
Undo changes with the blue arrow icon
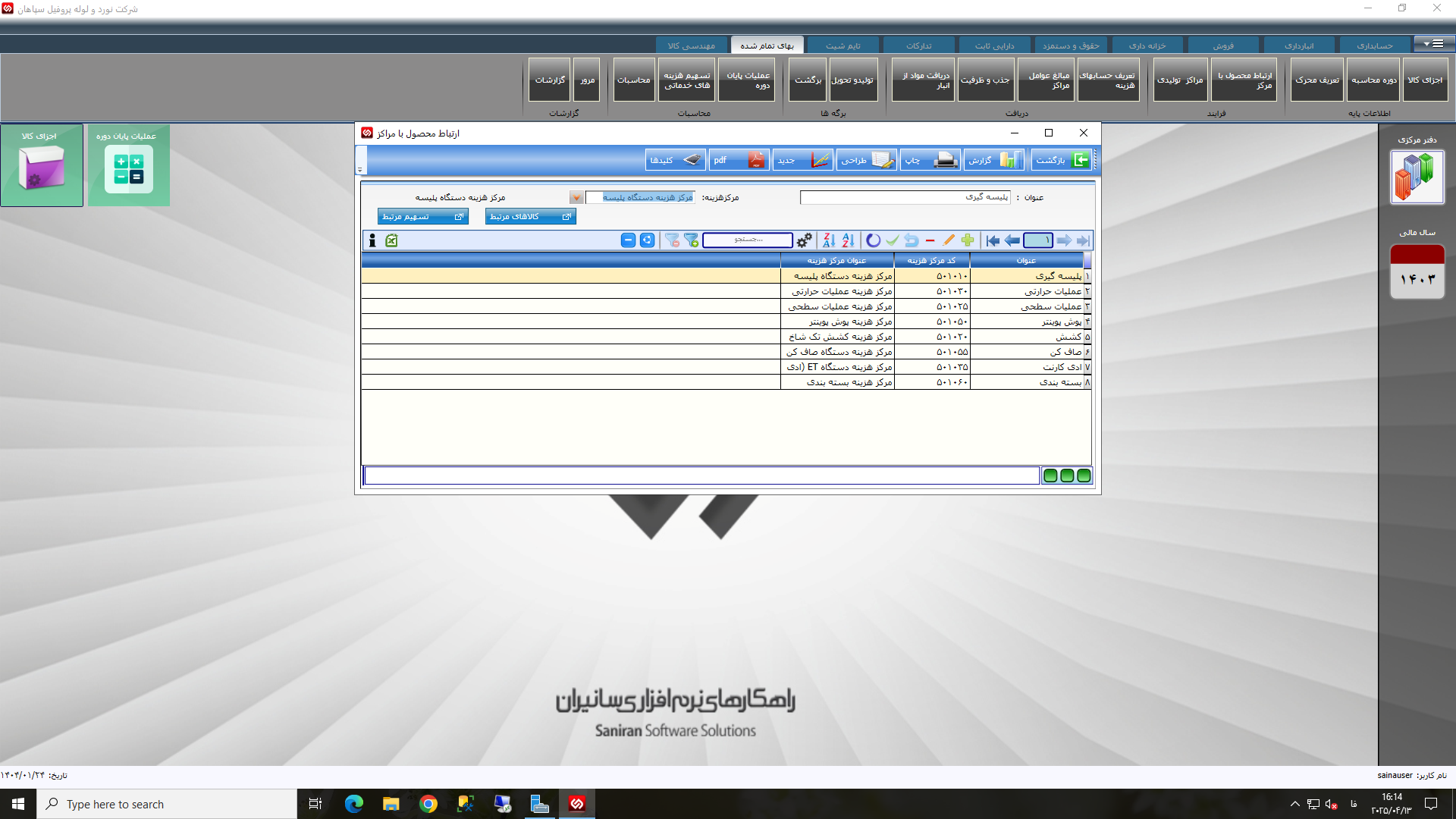click(912, 240)
